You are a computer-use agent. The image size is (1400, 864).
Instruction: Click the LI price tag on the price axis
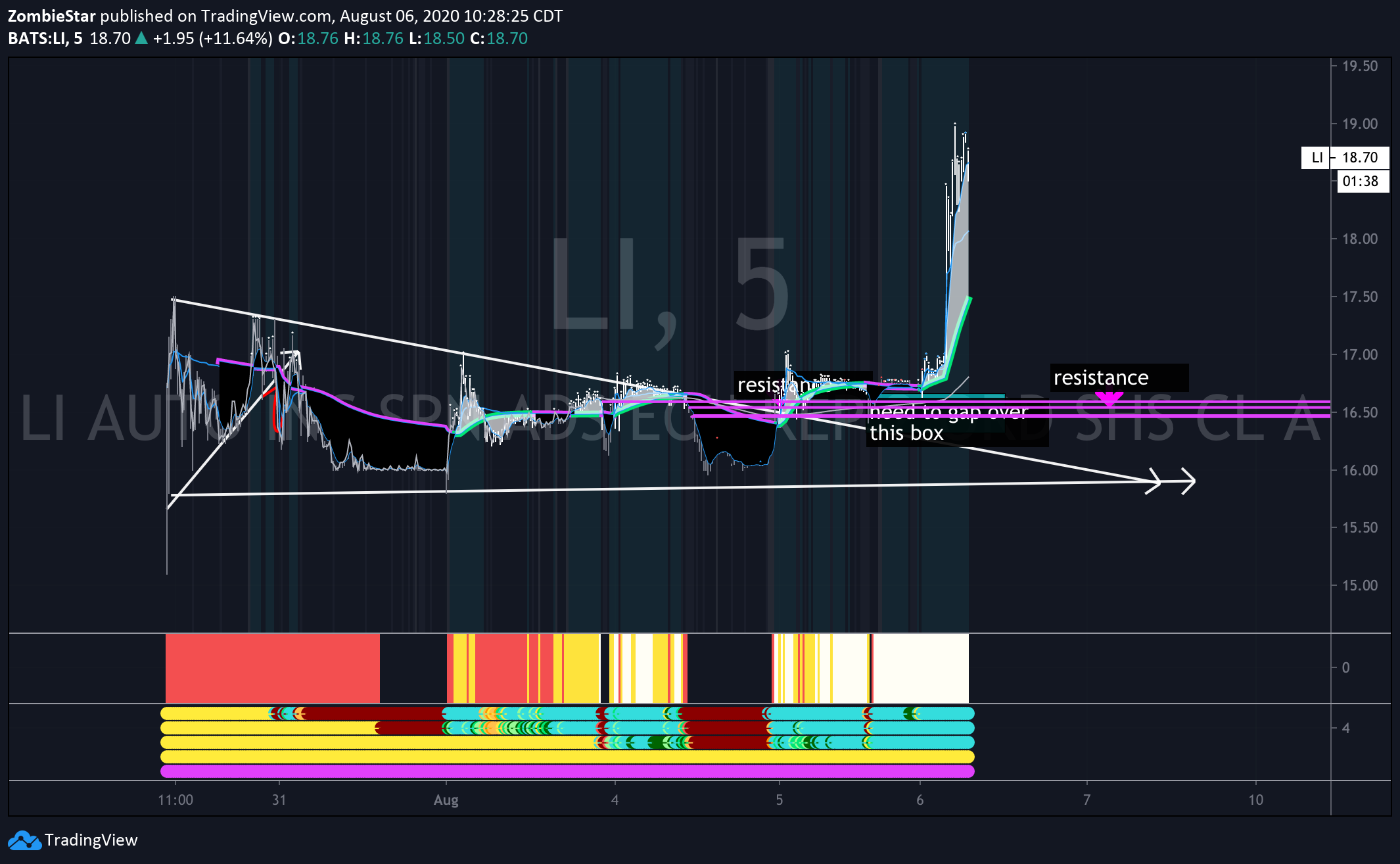pos(1317,158)
